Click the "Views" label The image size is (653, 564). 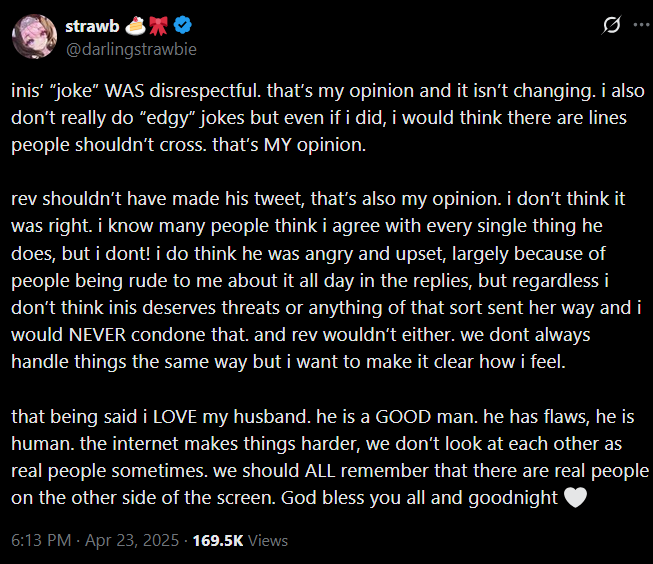pos(268,540)
